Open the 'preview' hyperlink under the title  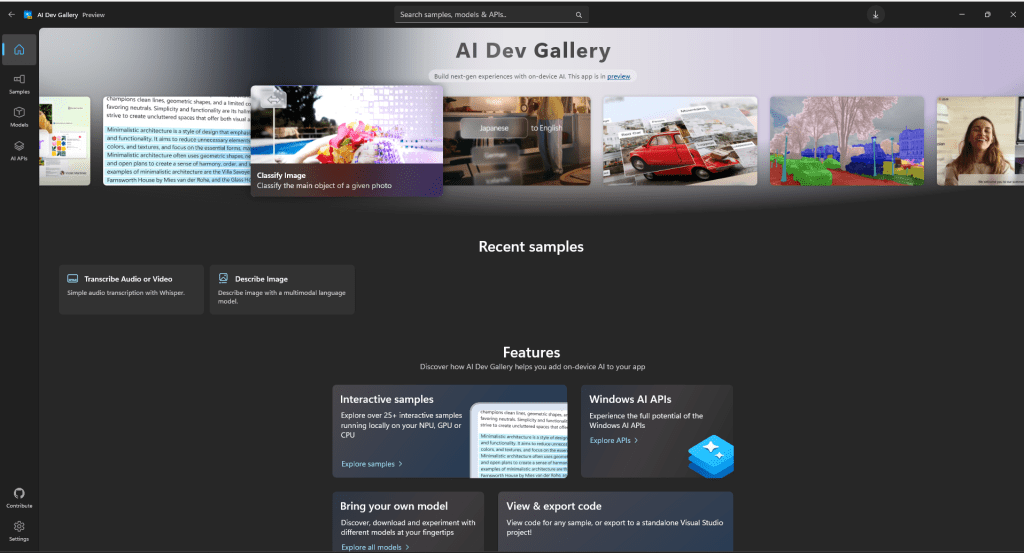pos(618,76)
